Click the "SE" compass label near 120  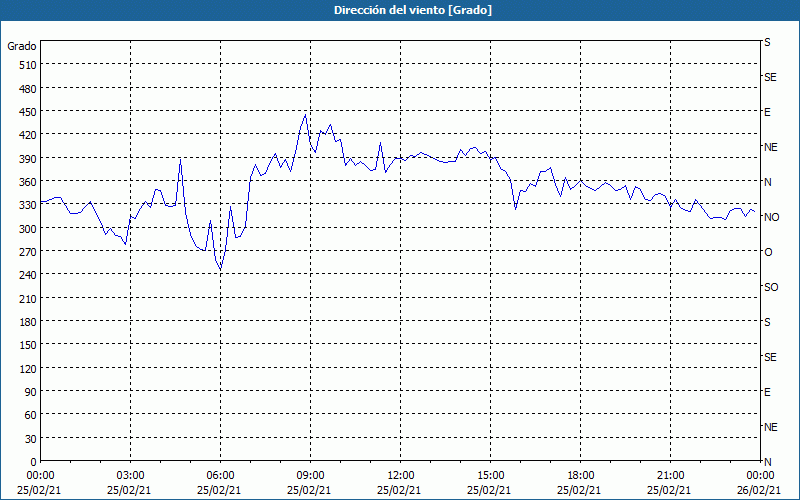tap(770, 357)
